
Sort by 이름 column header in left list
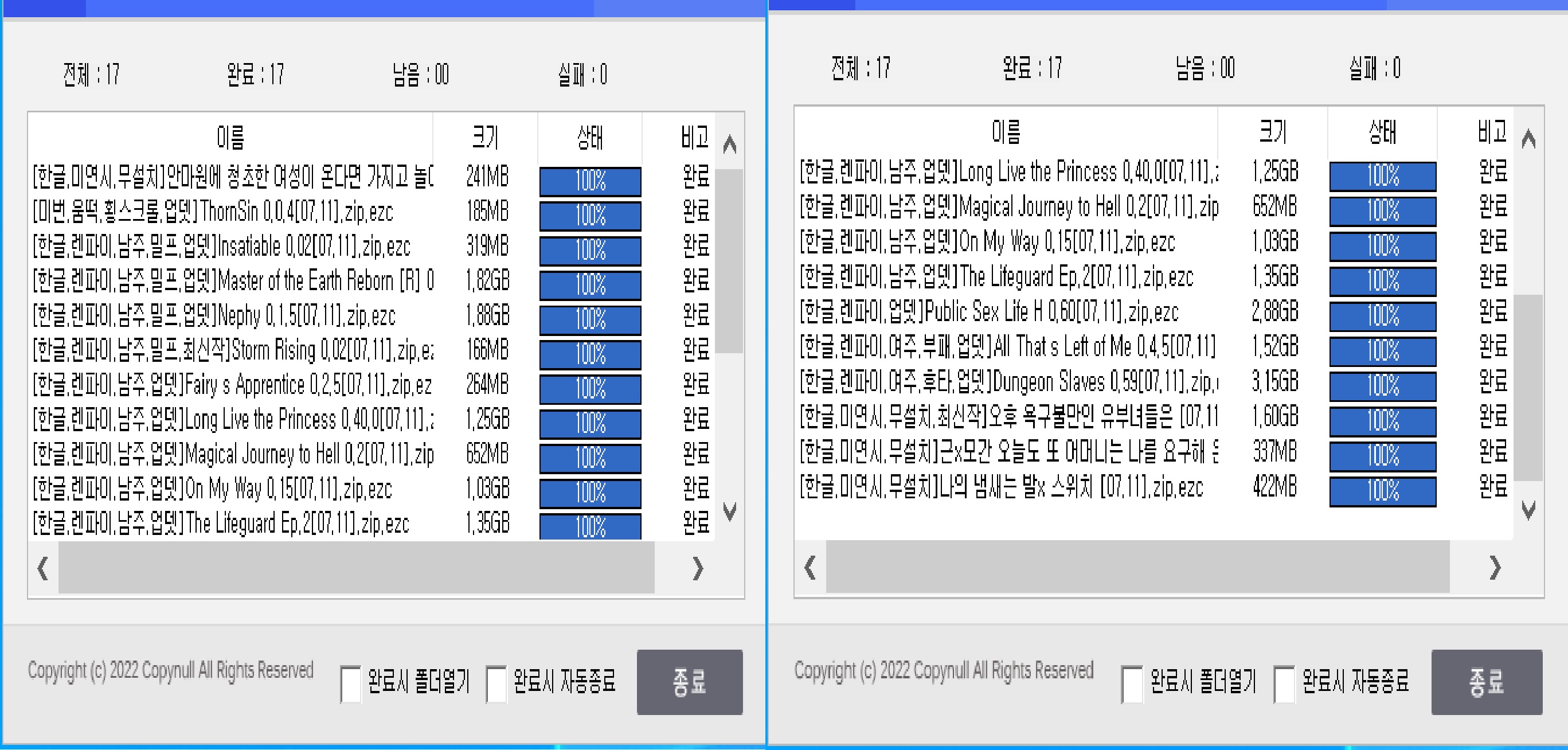pyautogui.click(x=230, y=138)
